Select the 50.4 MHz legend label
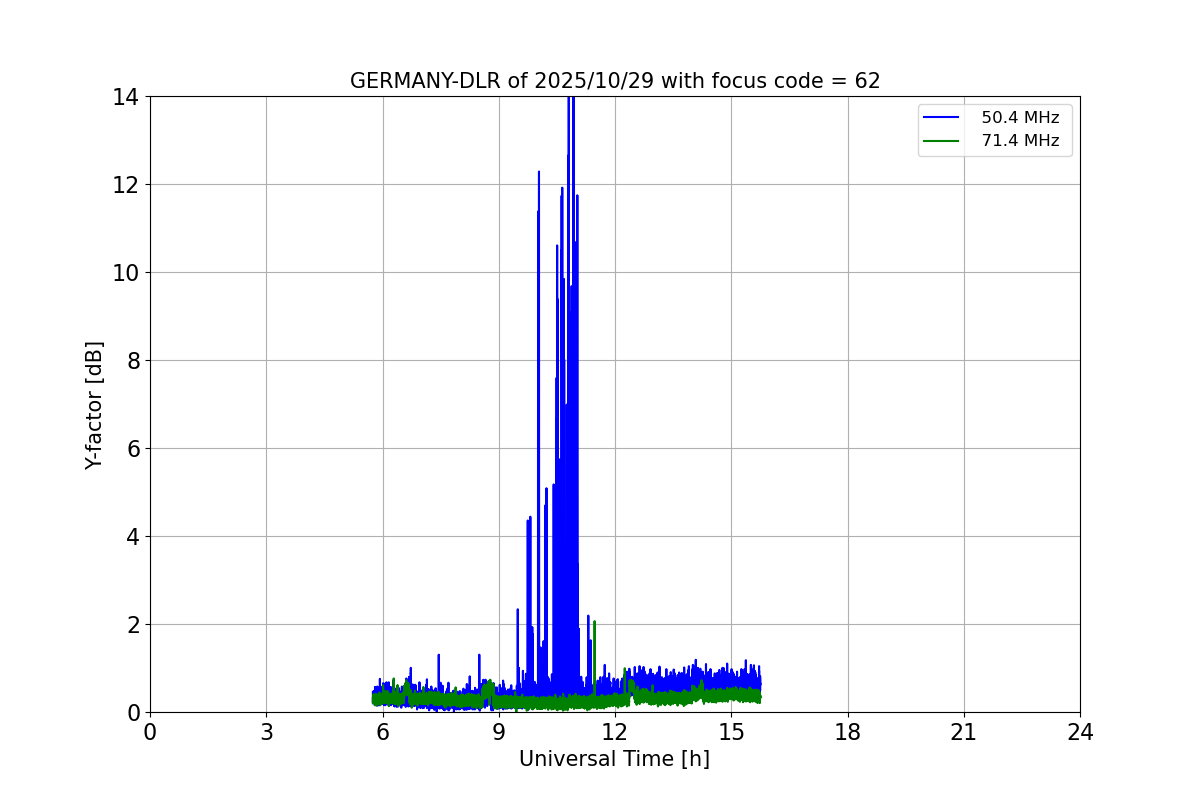This screenshot has height=800, width=1200. click(1020, 118)
